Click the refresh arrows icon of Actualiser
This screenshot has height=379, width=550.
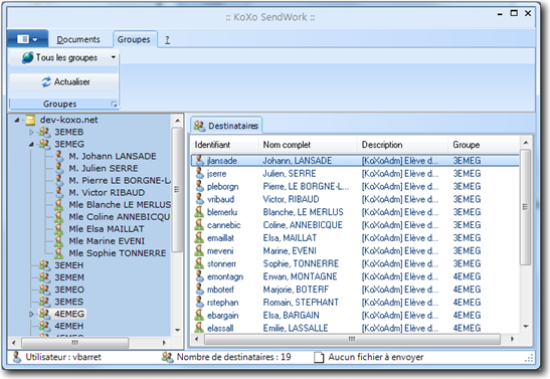tap(46, 82)
